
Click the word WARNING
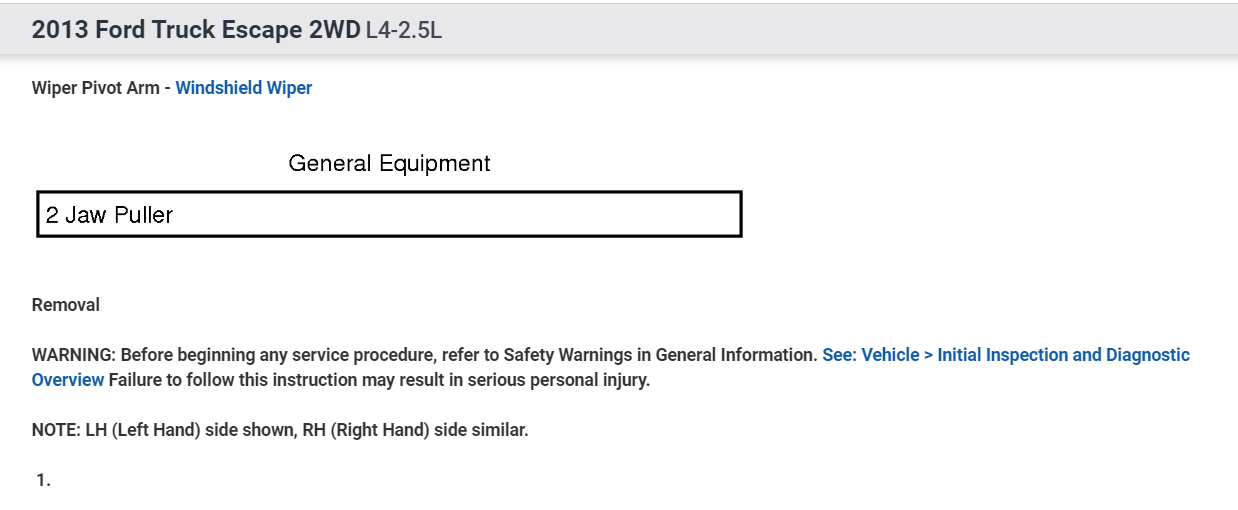click(x=73, y=355)
